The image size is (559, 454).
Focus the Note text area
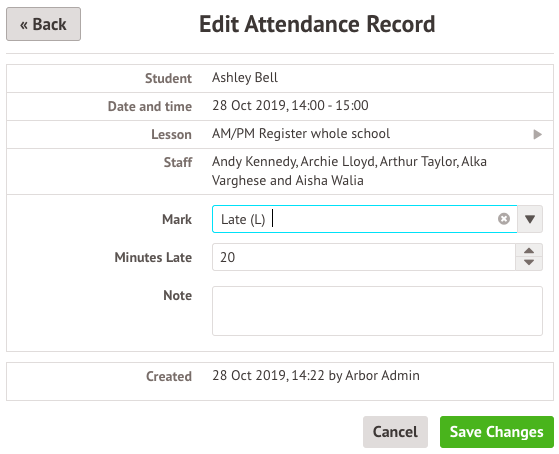coord(377,311)
